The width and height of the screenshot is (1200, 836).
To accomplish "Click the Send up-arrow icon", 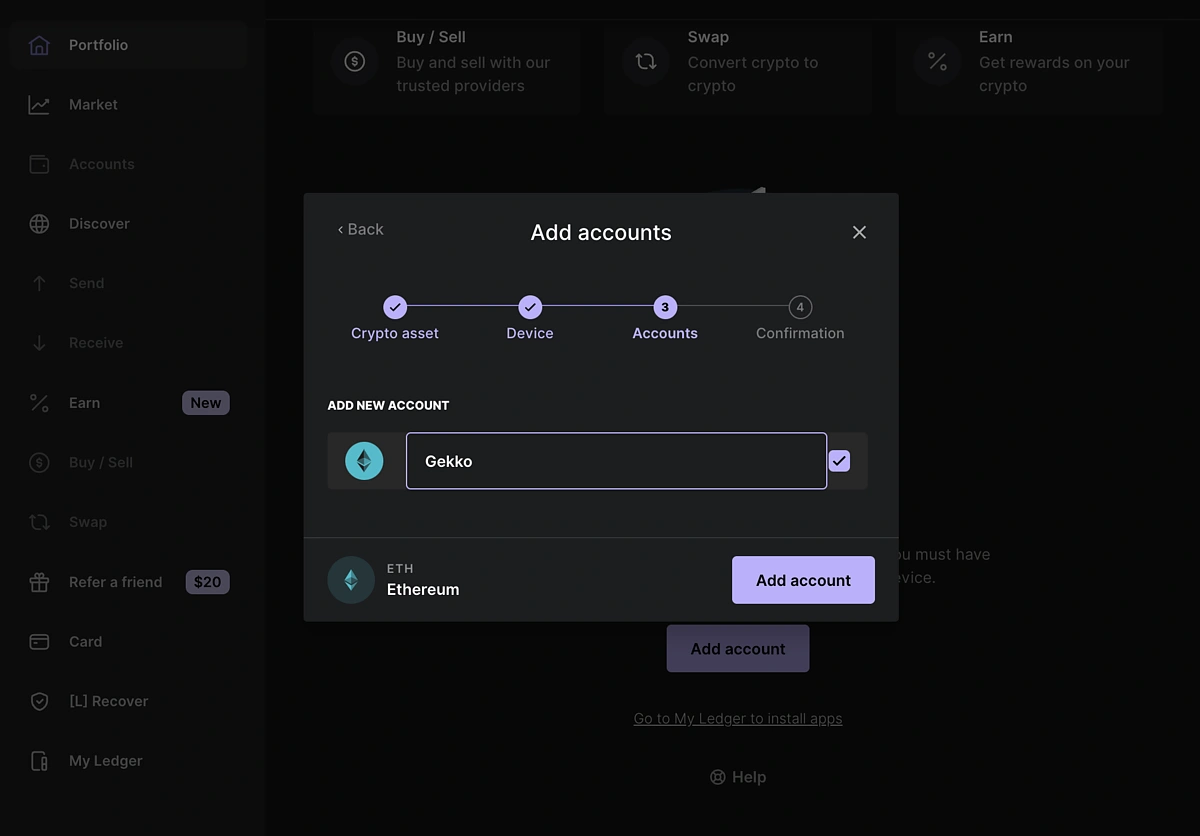I will [39, 283].
